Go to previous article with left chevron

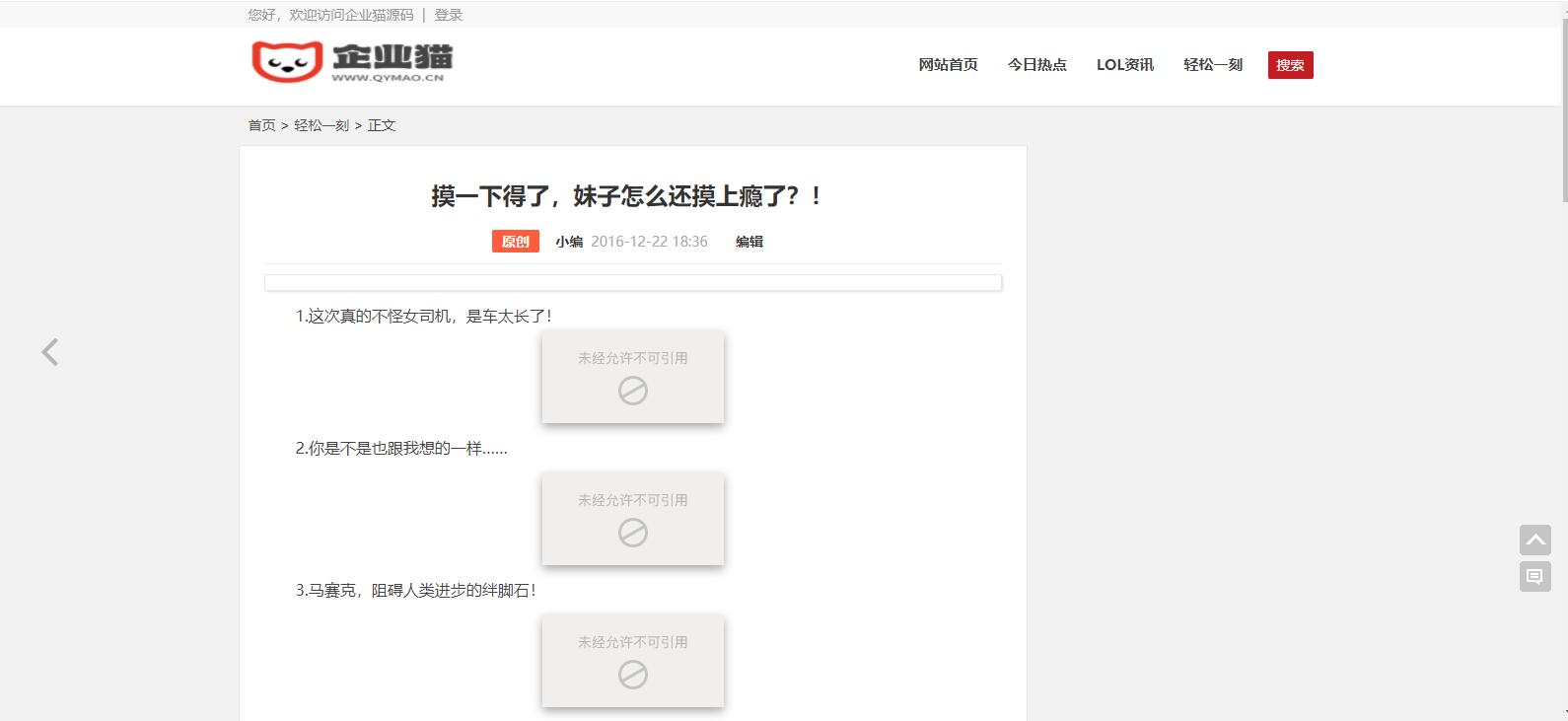[50, 352]
